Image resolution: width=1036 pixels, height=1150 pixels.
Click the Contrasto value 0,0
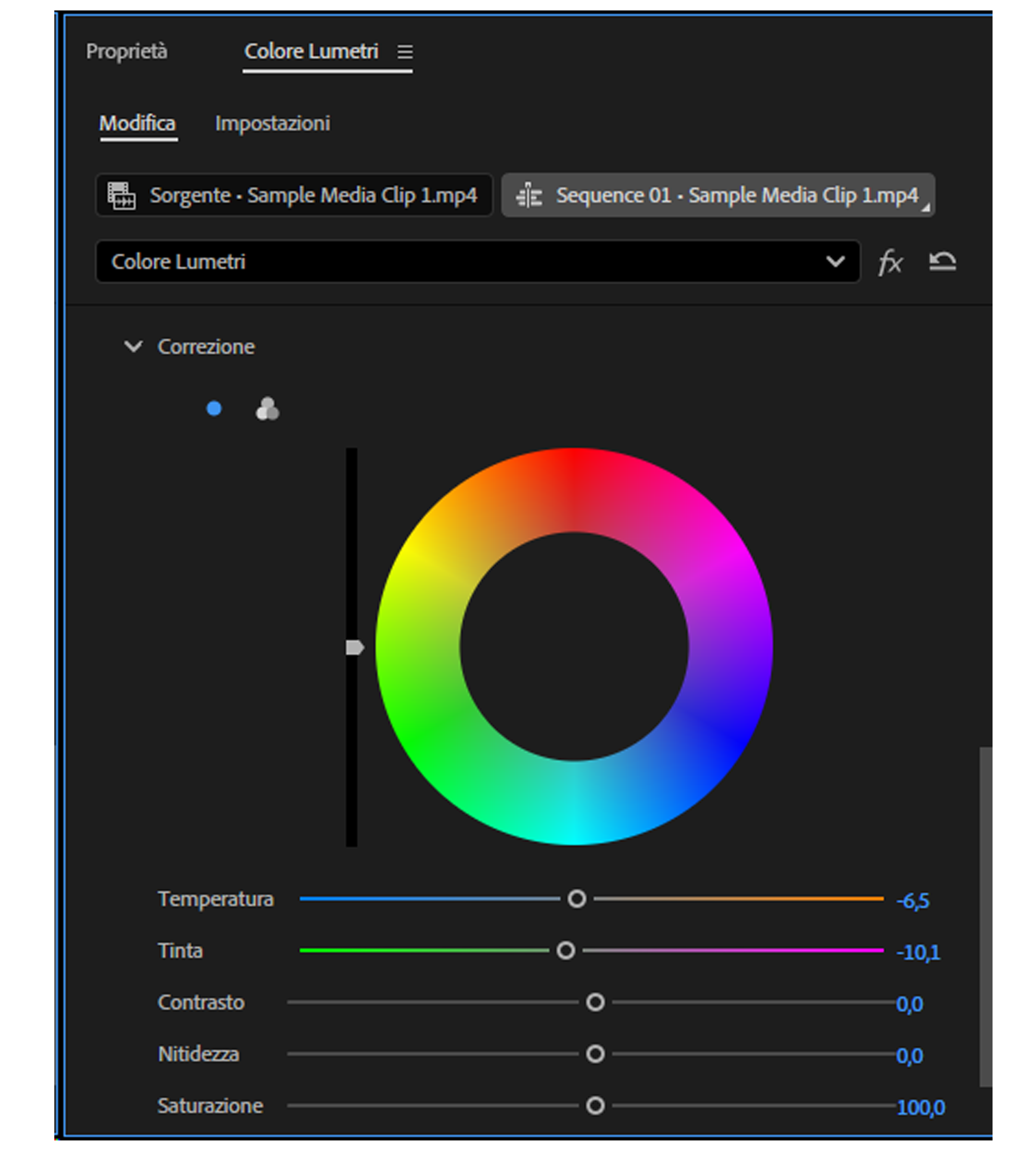910,1004
